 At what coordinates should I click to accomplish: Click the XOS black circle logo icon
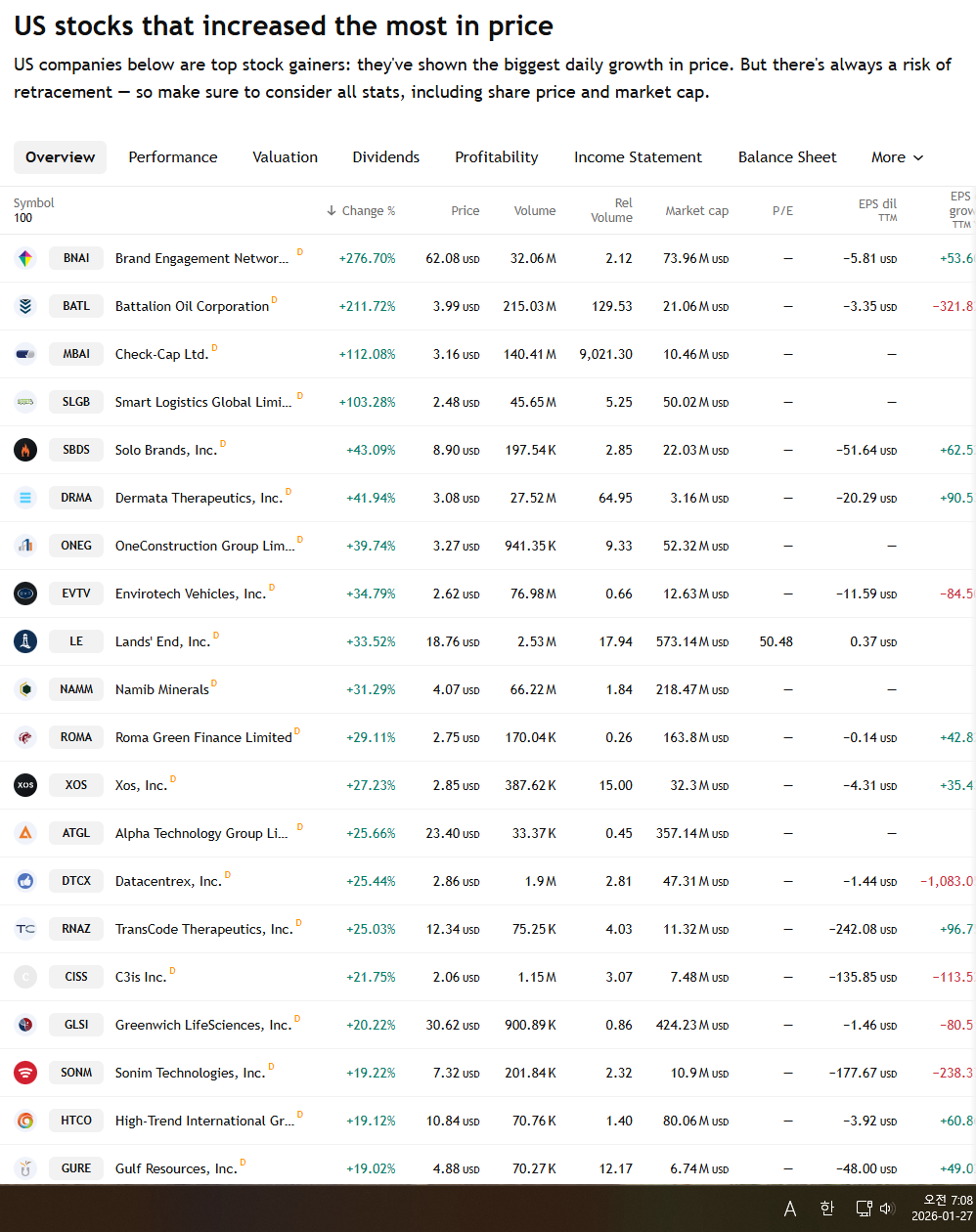point(25,785)
